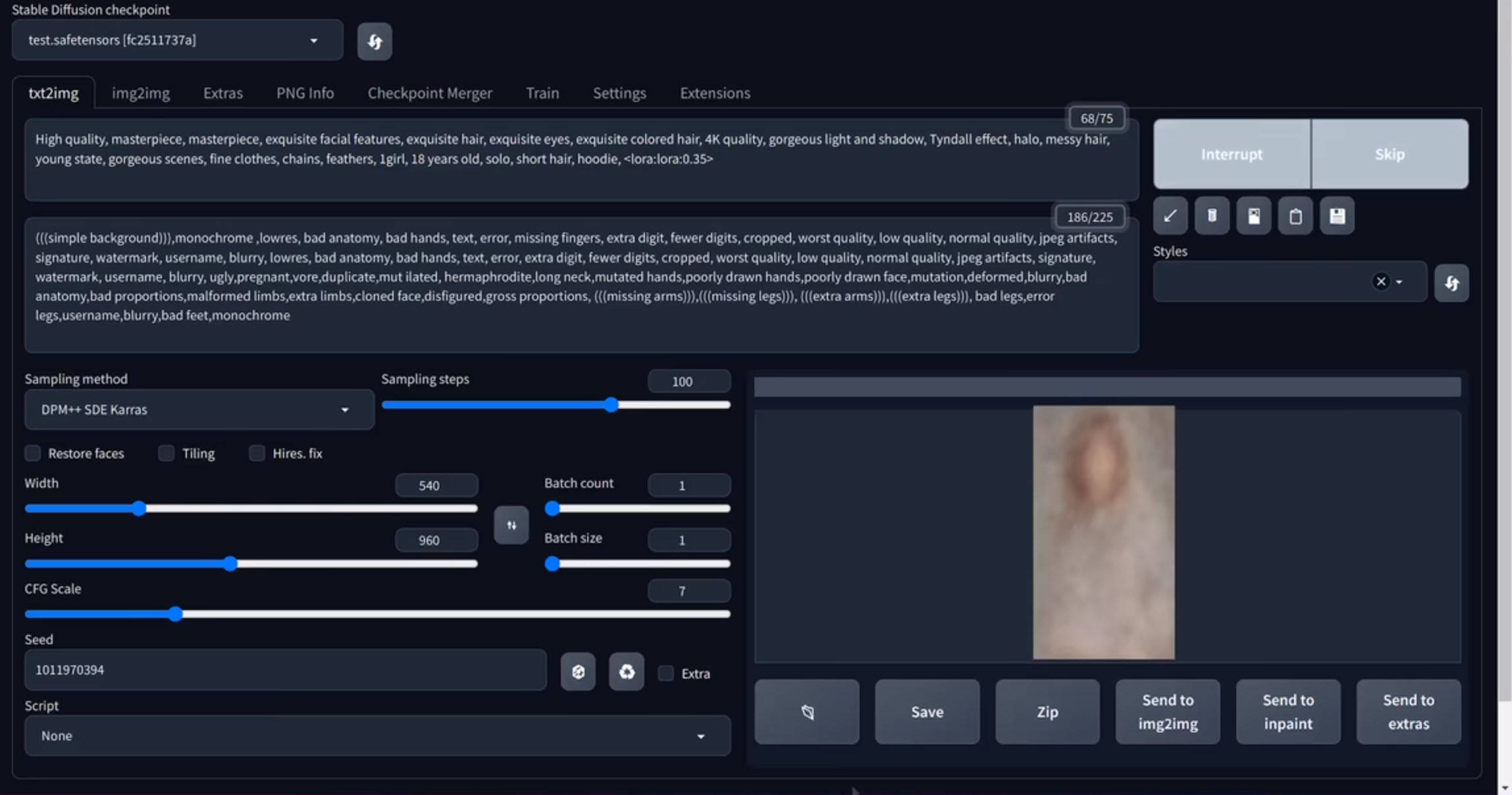The image size is (1512, 795).
Task: Swap width and height with arrows button
Action: coord(511,525)
